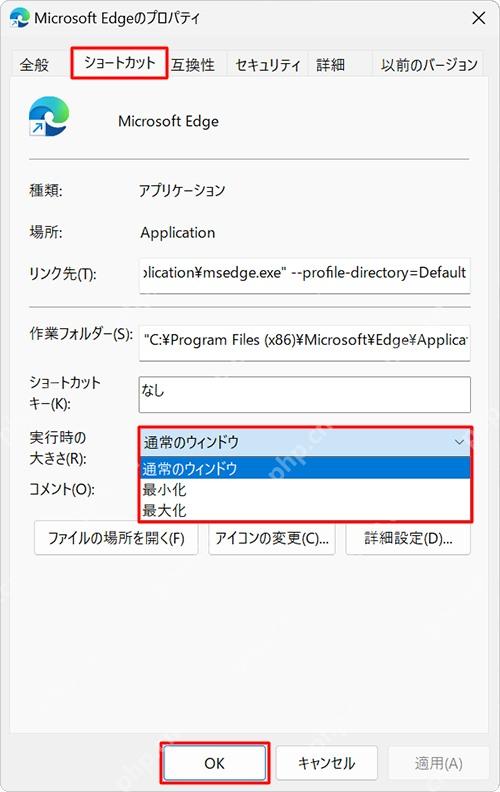500x792 pixels.
Task: Switch to the 詳細 tab
Action: point(330,65)
